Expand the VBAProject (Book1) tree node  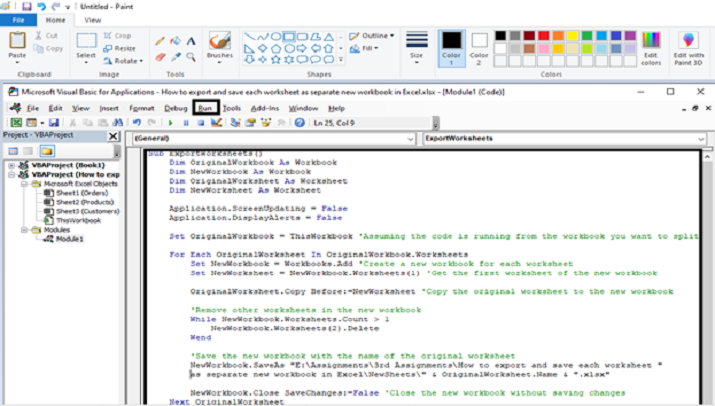click(11, 166)
